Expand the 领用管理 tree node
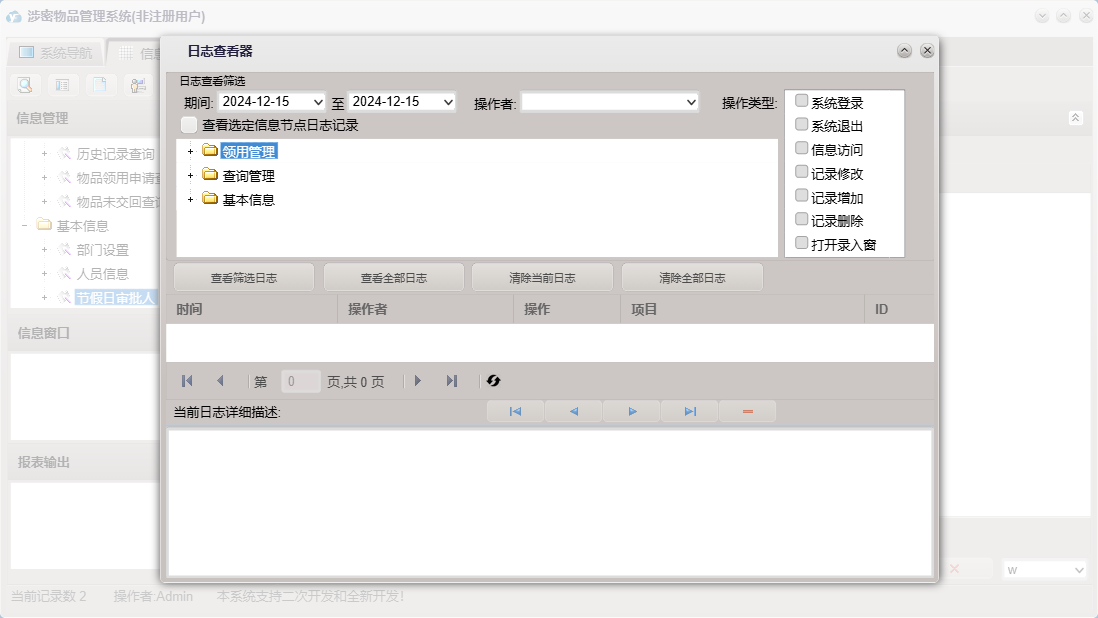The height and width of the screenshot is (618, 1098). pos(190,151)
